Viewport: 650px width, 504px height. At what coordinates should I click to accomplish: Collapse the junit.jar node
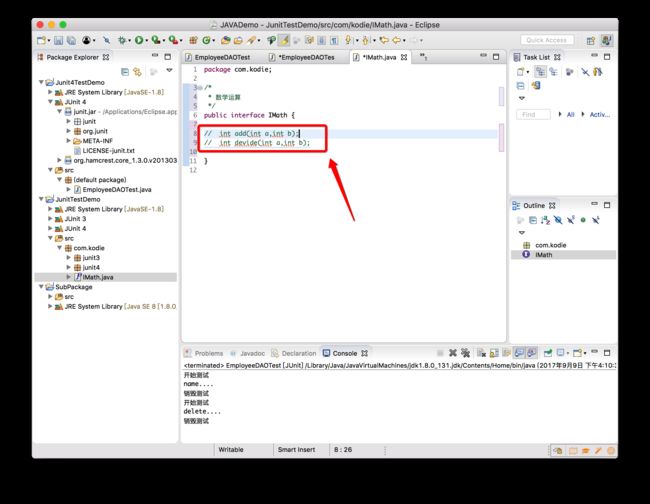pos(59,111)
